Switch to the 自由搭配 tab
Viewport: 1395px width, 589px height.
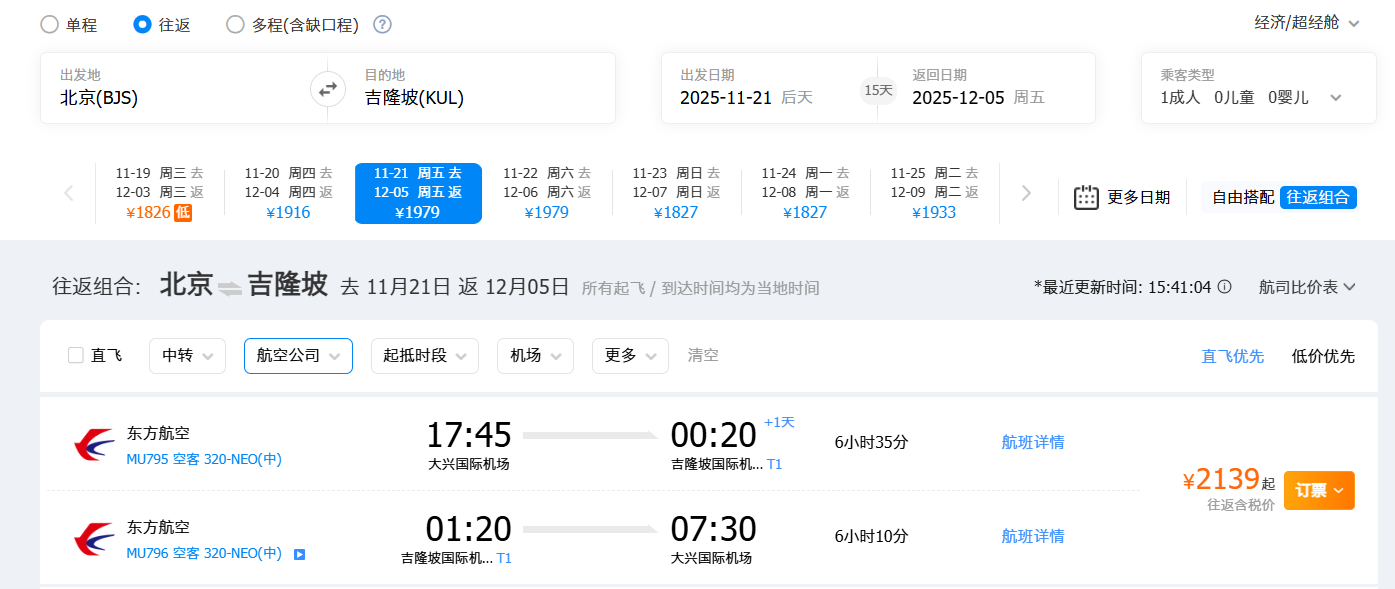click(1242, 197)
